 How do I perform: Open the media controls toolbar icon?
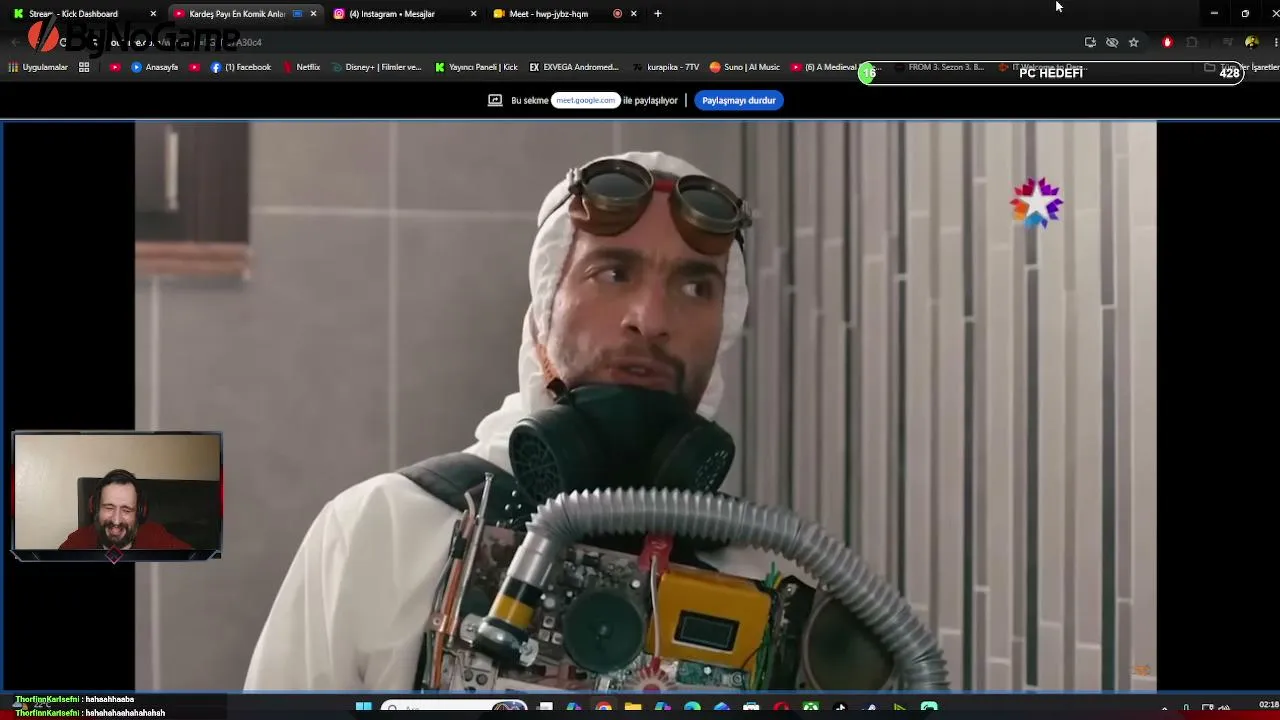1228,42
